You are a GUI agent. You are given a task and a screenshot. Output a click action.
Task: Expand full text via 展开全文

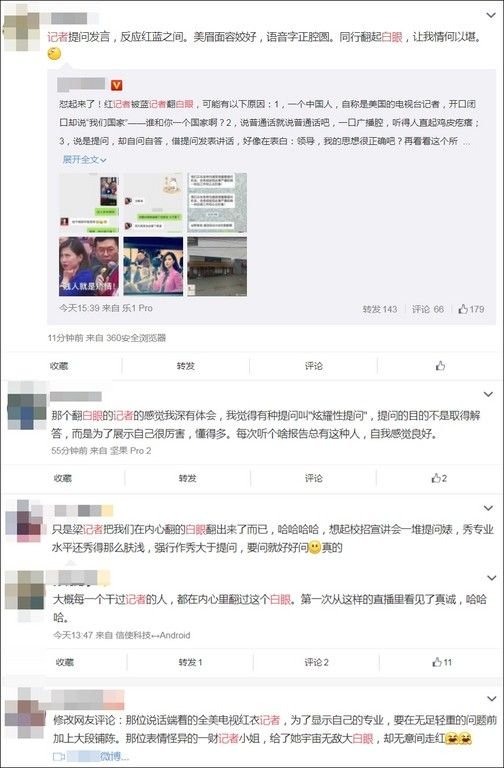tap(84, 160)
